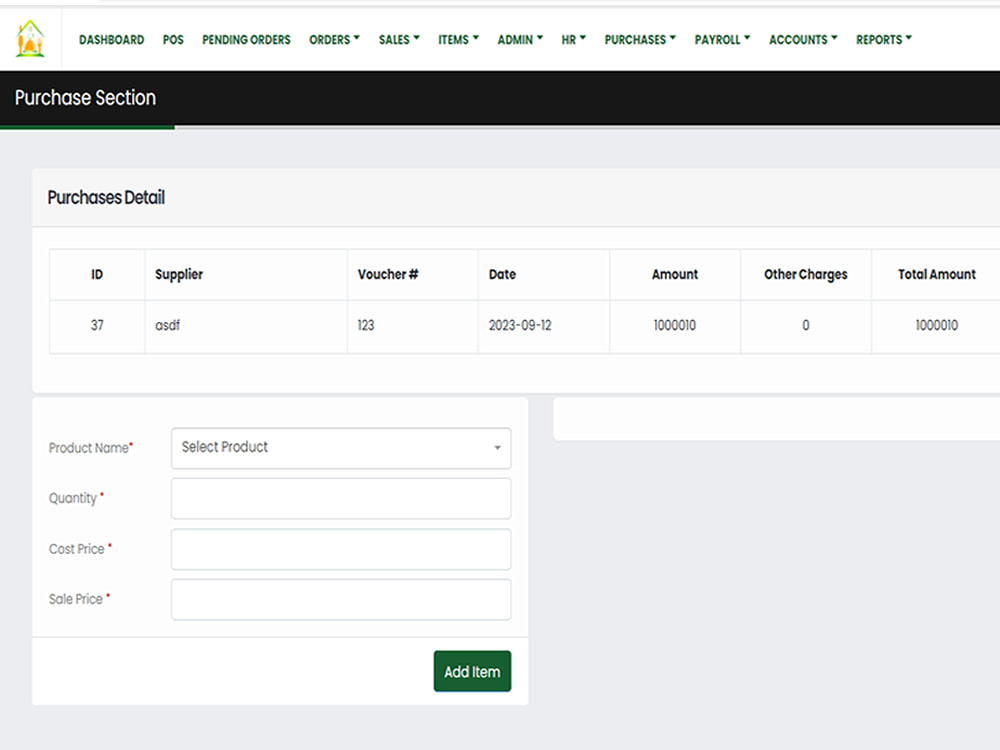Focus the Quantity input field
Image resolution: width=1000 pixels, height=750 pixels.
(341, 498)
